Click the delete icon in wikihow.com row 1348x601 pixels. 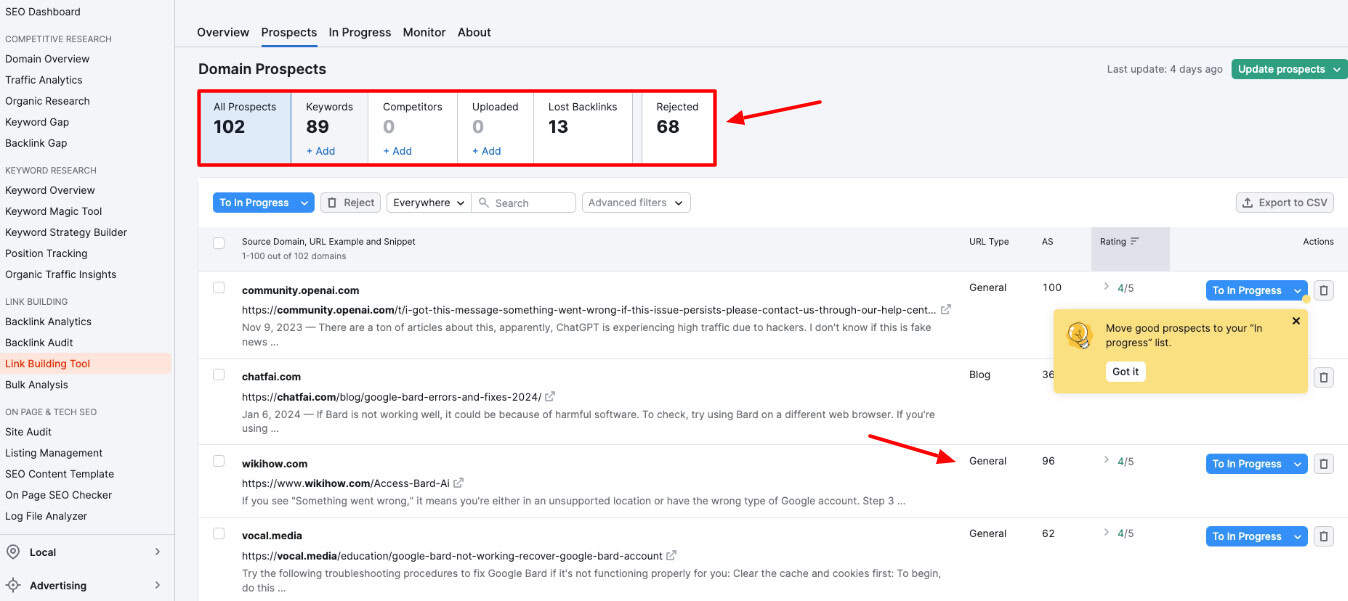tap(1323, 464)
